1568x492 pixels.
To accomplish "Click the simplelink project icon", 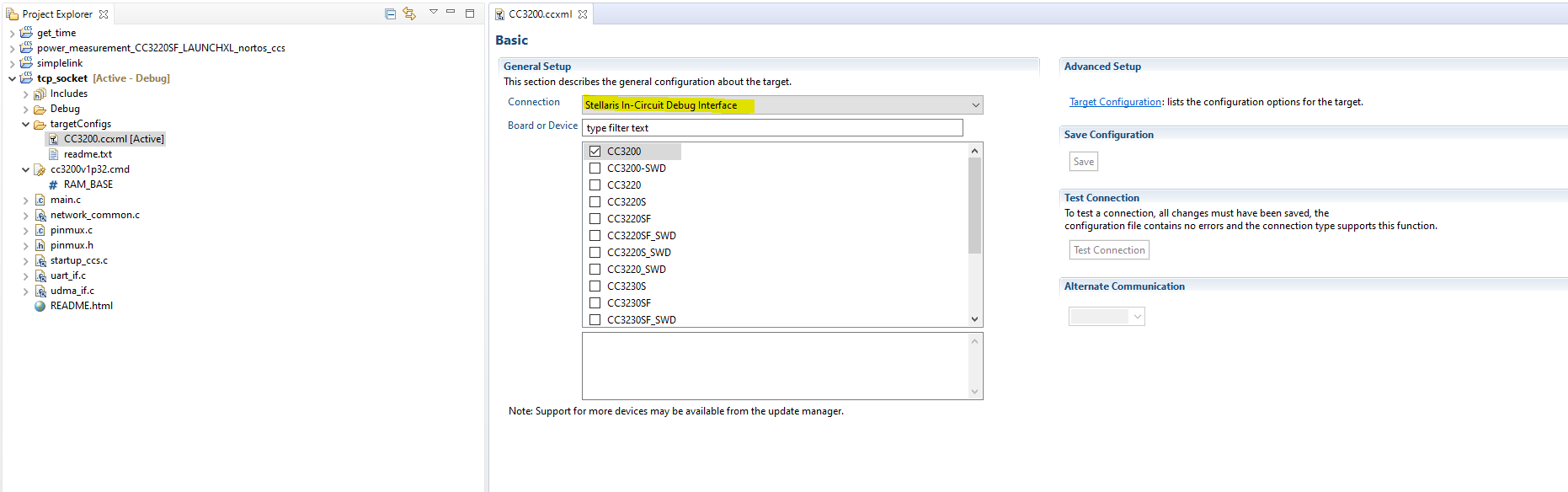I will click(26, 63).
